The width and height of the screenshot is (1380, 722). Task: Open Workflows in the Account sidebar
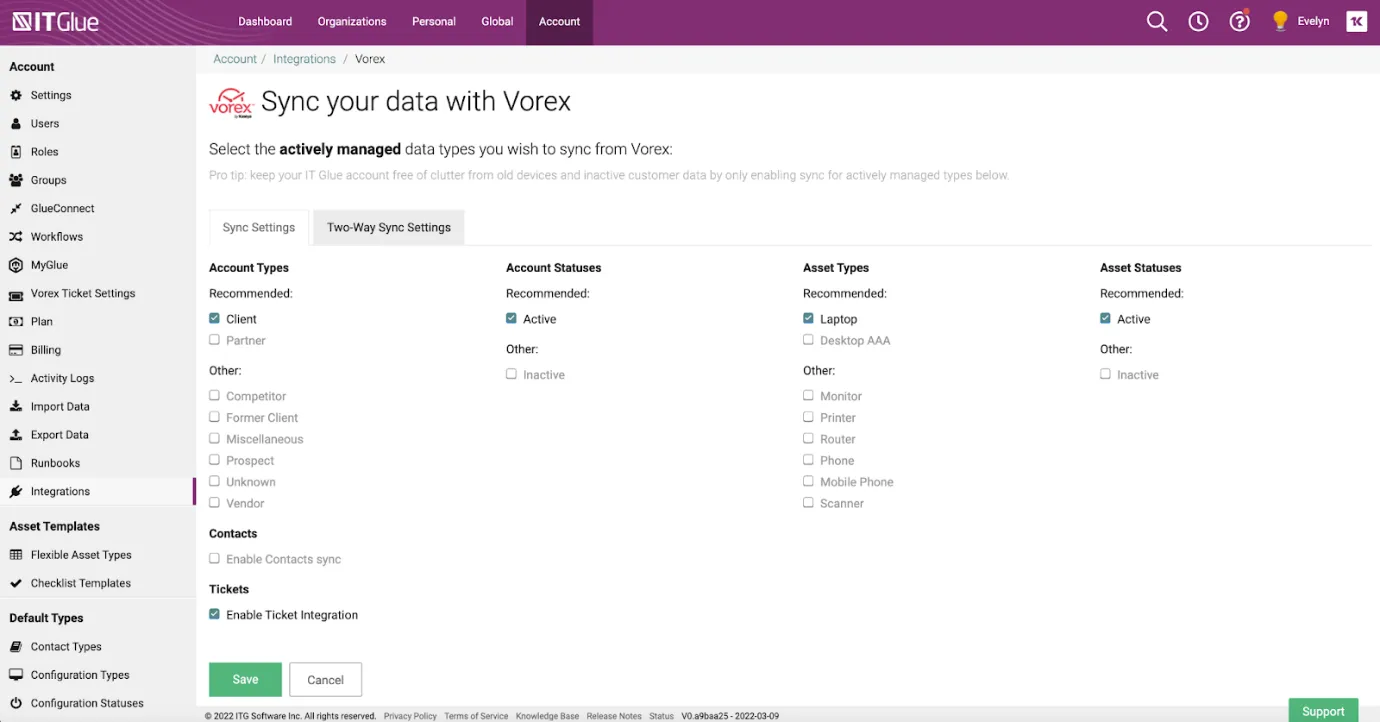pos(56,237)
